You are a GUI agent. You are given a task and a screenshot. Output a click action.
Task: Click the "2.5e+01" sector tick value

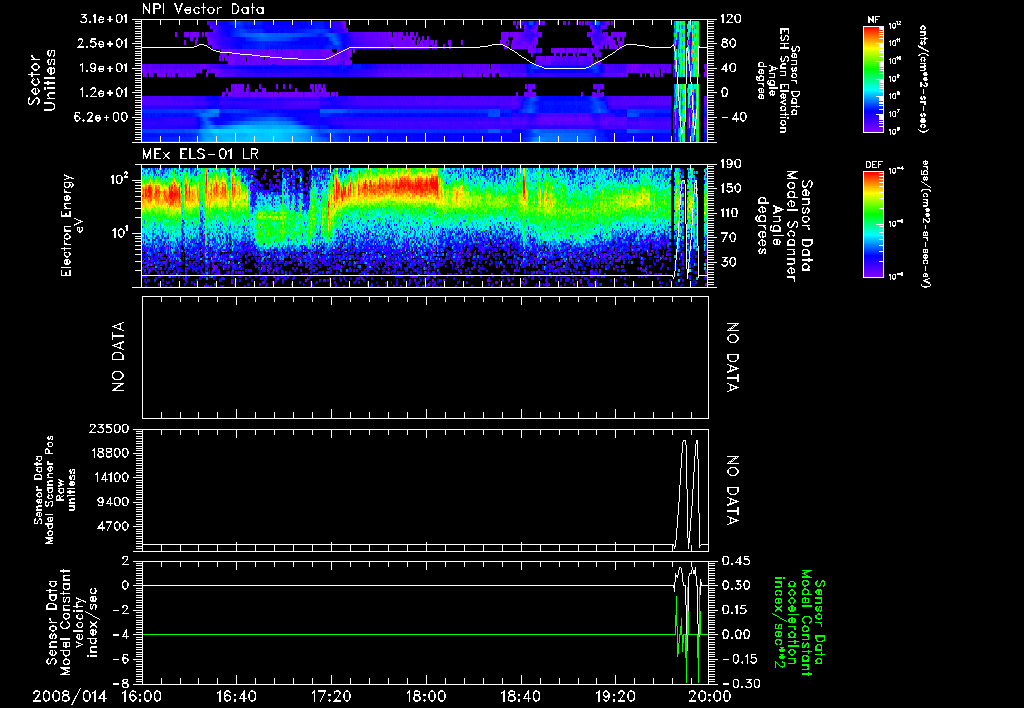tap(104, 43)
